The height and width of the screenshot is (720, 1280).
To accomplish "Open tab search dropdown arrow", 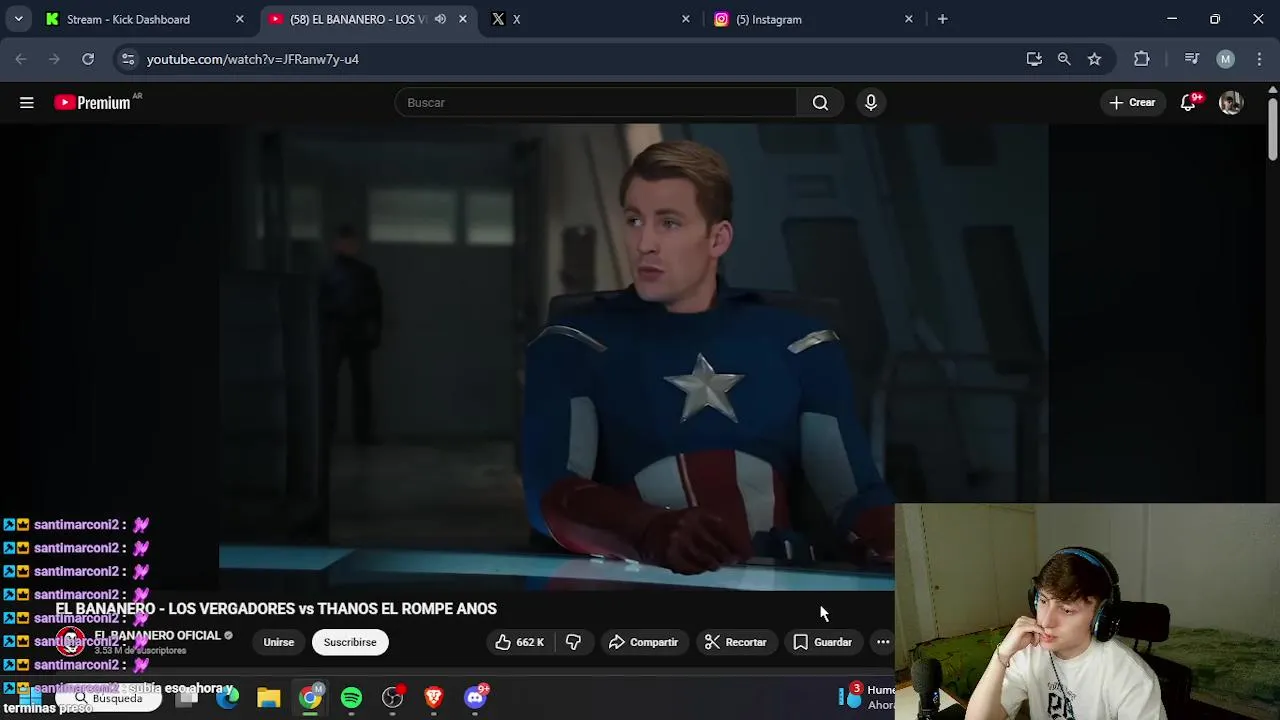I will (x=18, y=19).
